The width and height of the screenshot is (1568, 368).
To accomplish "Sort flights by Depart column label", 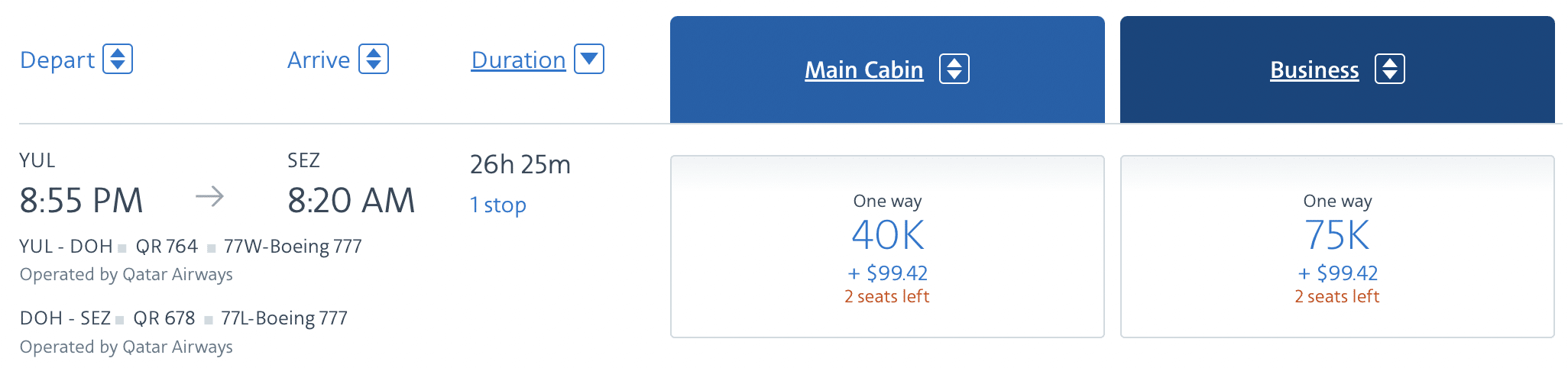I will click(57, 60).
